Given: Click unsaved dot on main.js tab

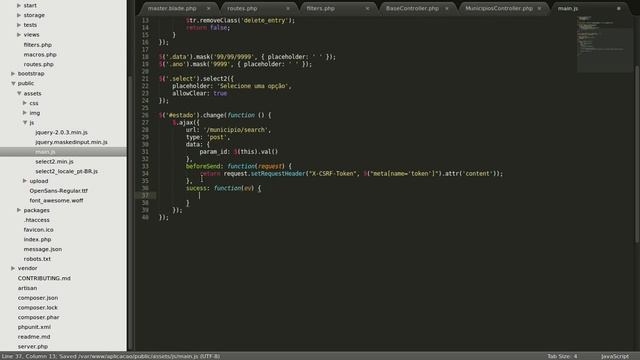Looking at the screenshot, I should [x=619, y=8].
